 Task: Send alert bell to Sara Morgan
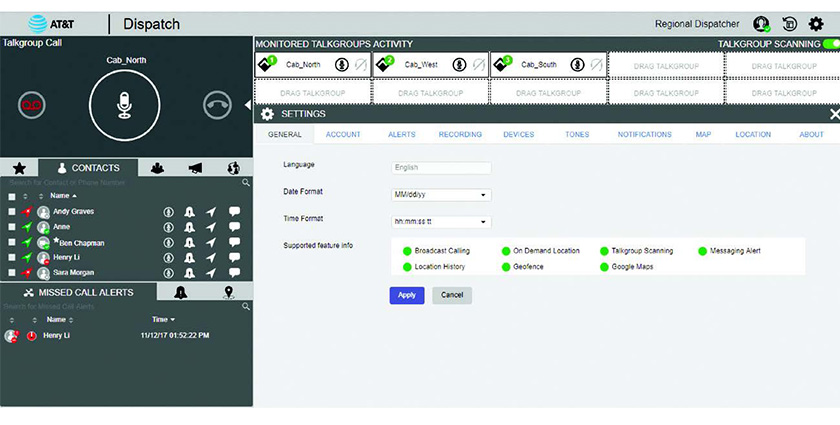(190, 273)
